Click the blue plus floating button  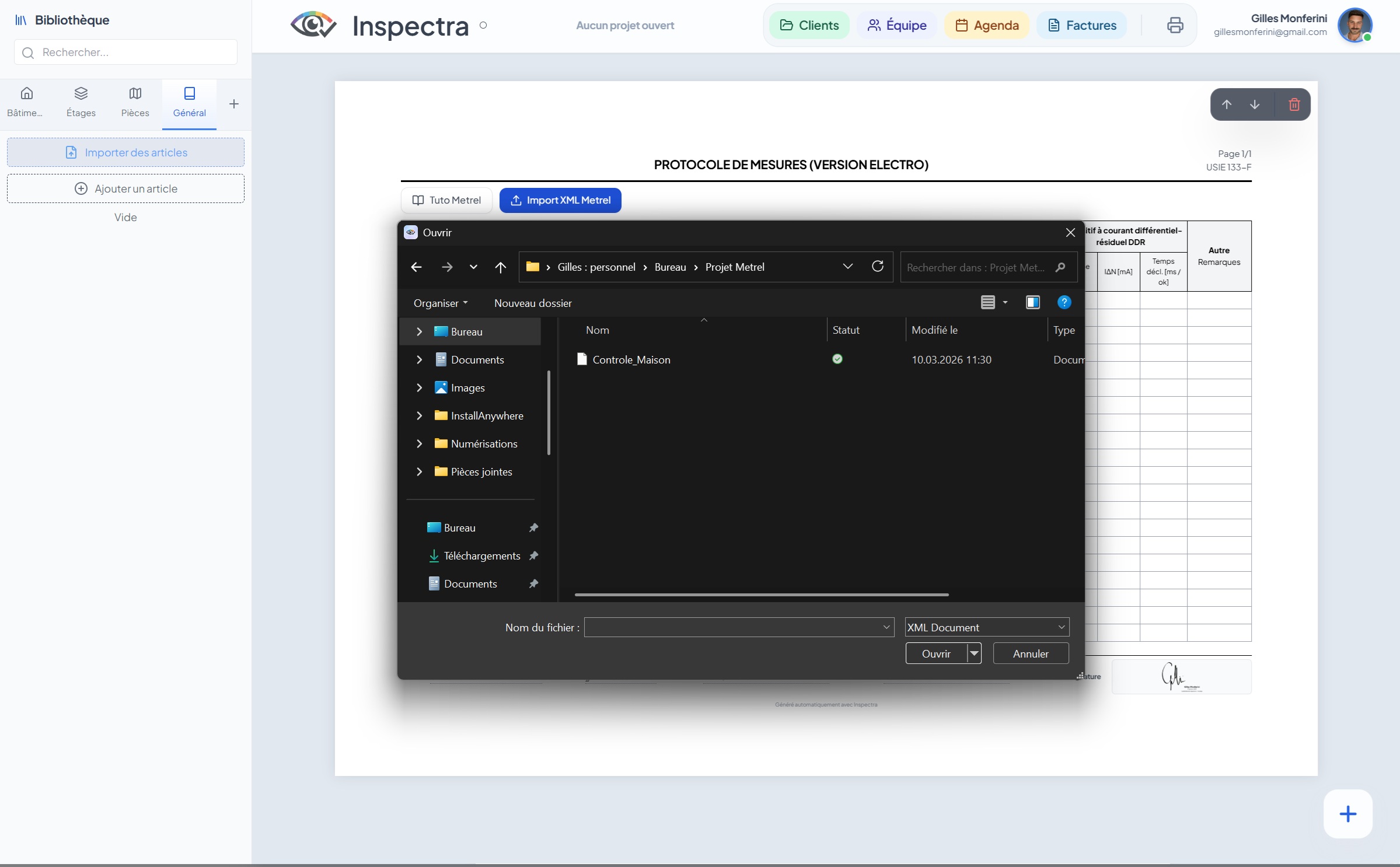(1347, 814)
